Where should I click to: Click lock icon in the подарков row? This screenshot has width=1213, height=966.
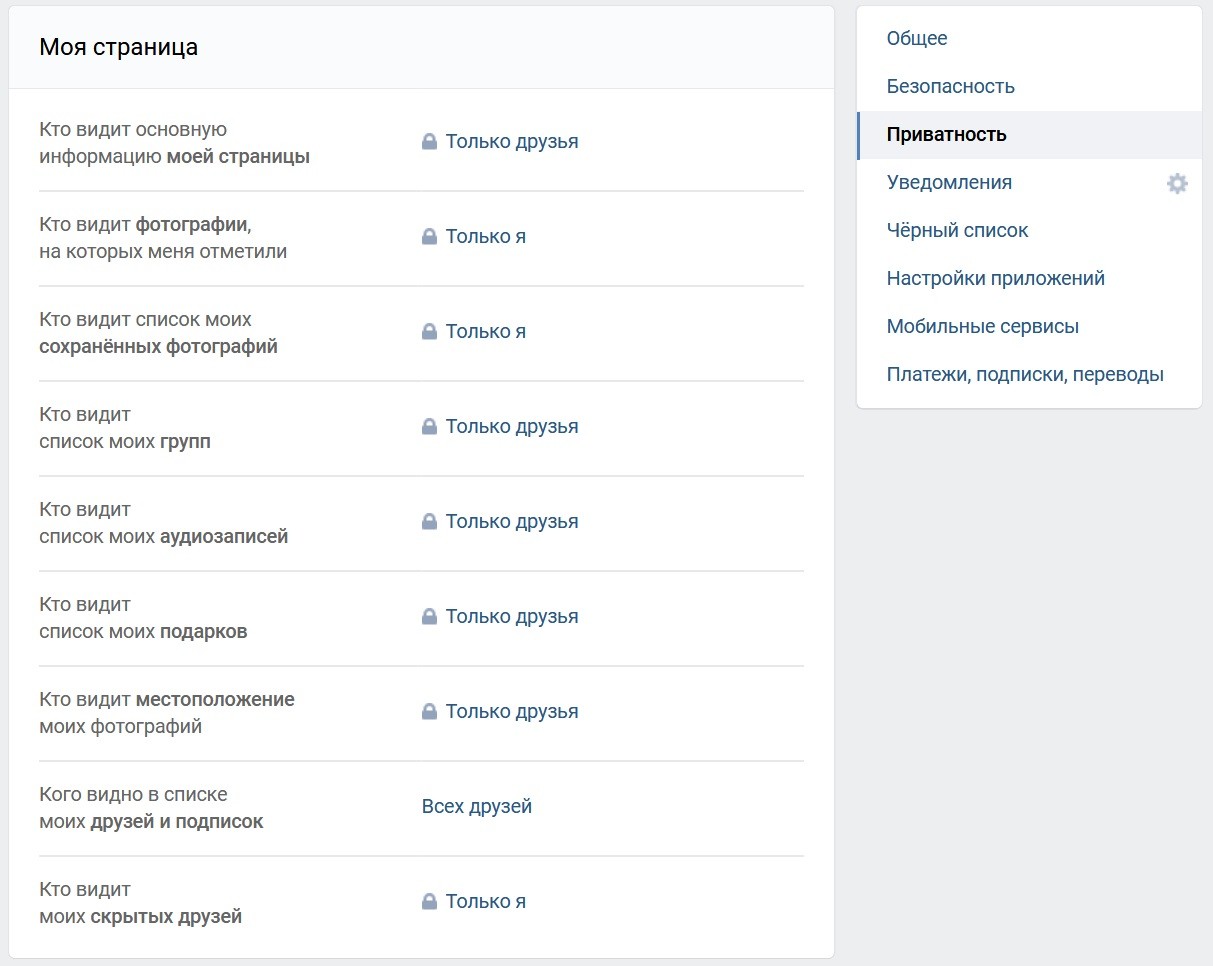tap(429, 617)
